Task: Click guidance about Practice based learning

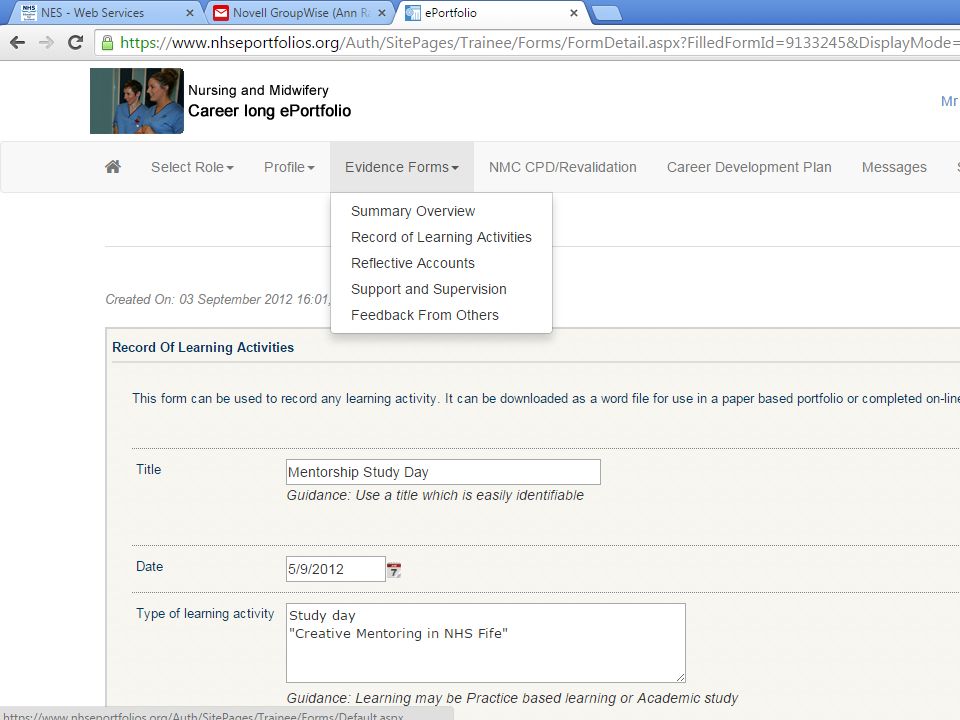Action: pos(512,698)
